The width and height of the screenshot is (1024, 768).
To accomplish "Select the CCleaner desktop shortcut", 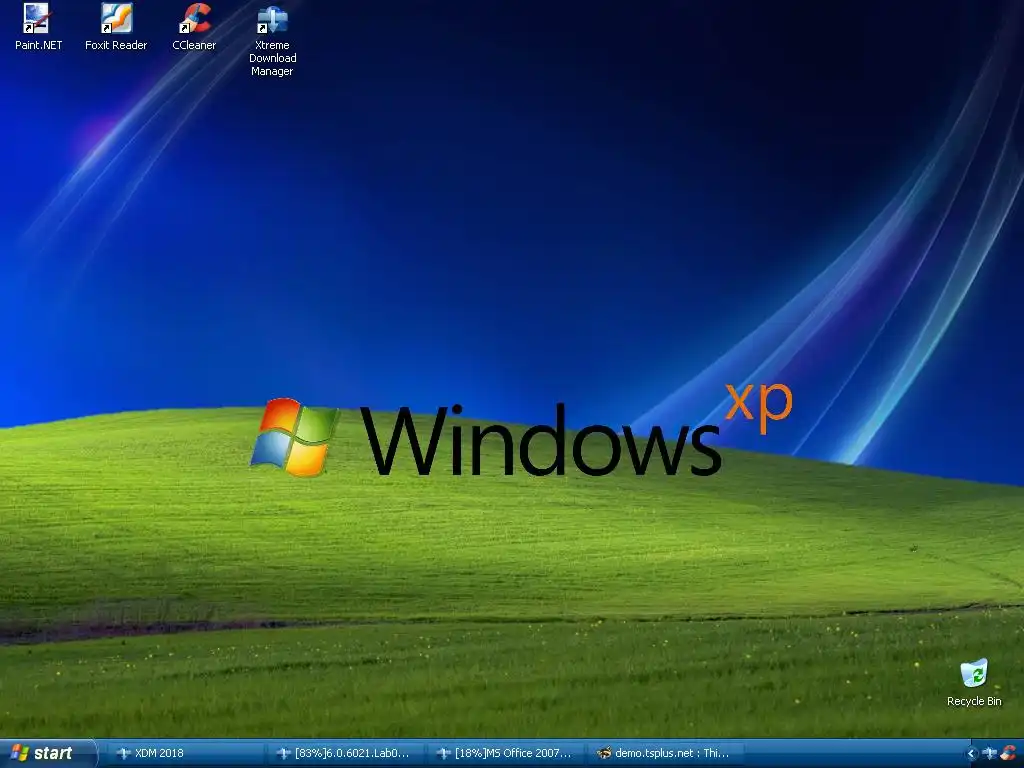I will pyautogui.click(x=194, y=27).
